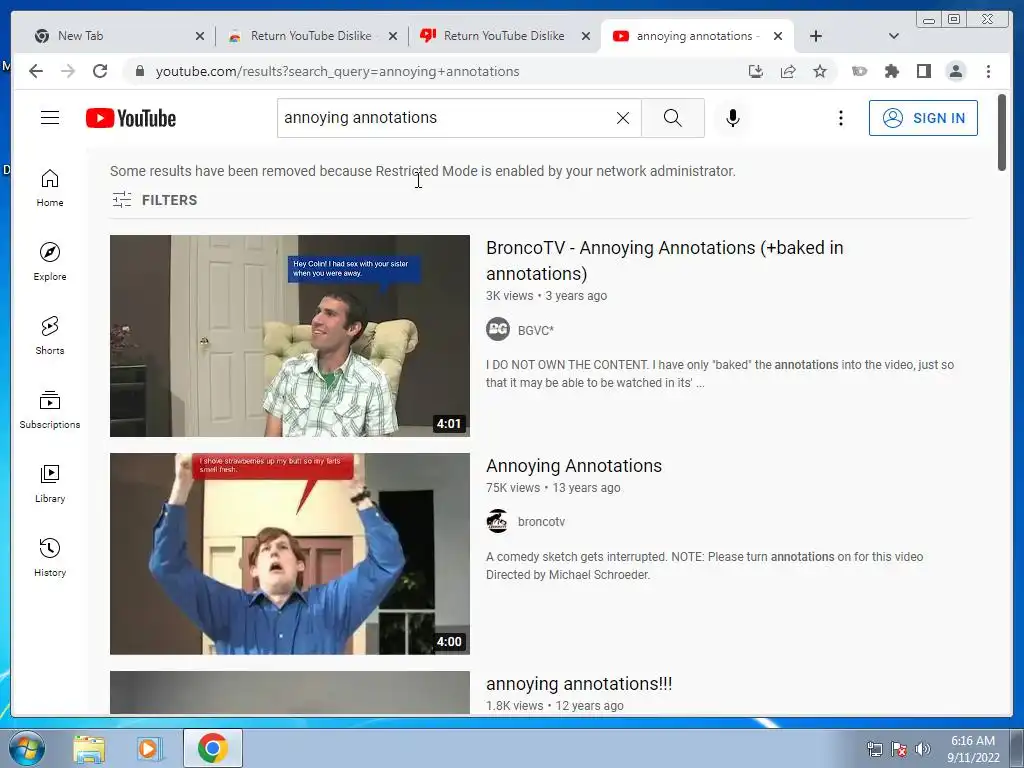View site info lock icon
The height and width of the screenshot is (768, 1024).
[x=139, y=71]
